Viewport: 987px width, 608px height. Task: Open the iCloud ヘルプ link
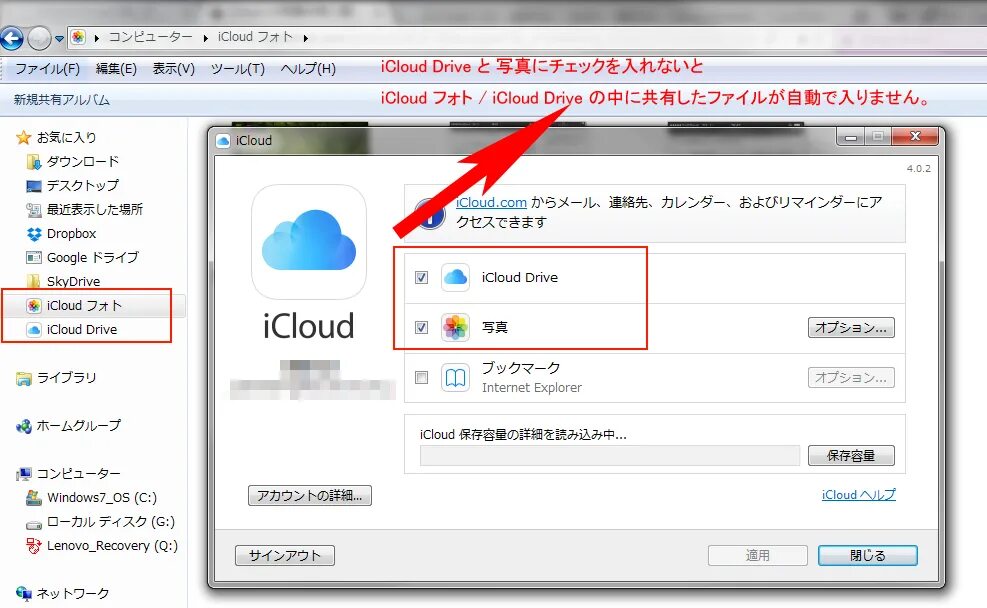[859, 495]
